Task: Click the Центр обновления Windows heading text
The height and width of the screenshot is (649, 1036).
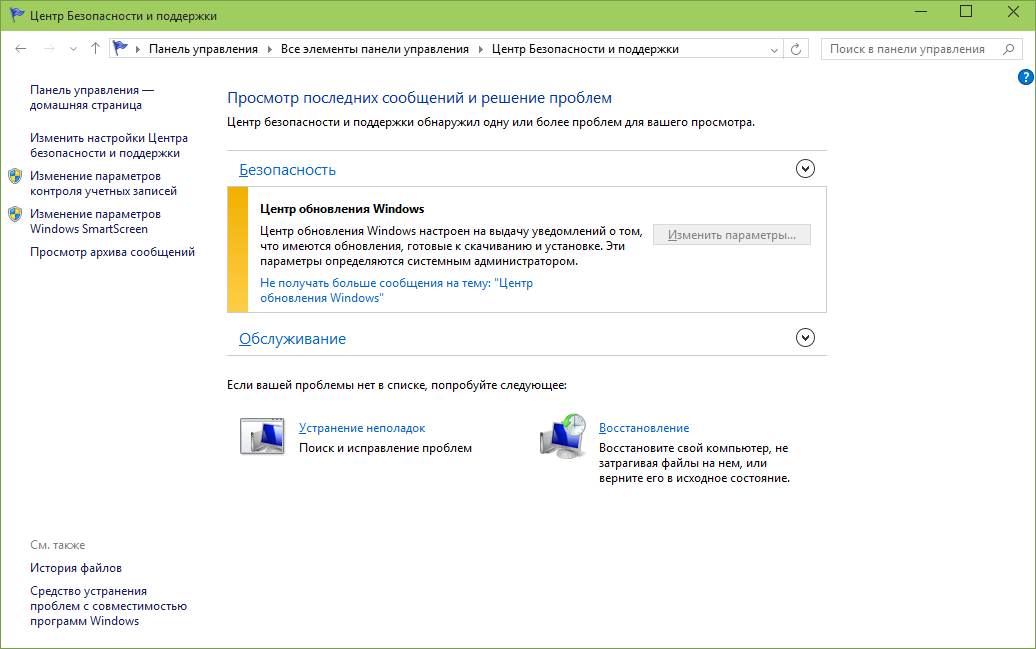Action: (x=342, y=209)
